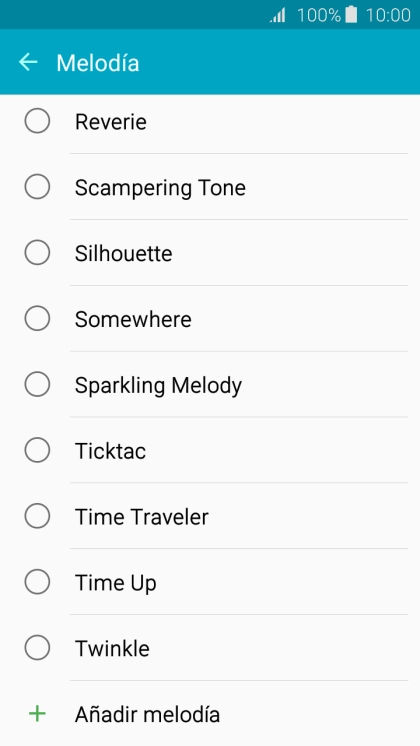Tap the Twinkle ringtone name

[x=112, y=648]
